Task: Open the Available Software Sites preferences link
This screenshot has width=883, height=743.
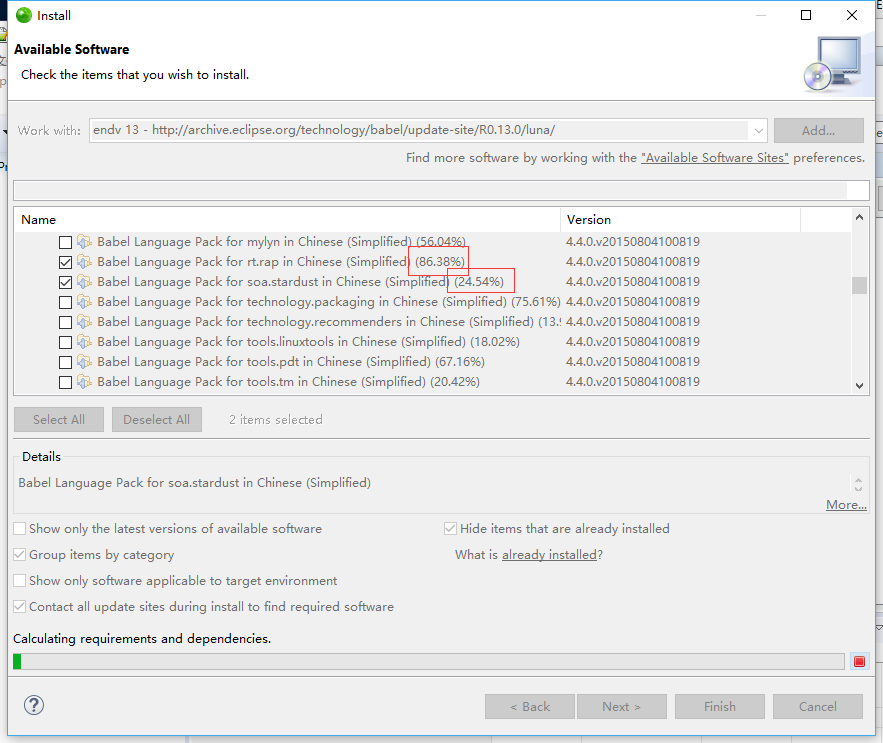Action: (715, 158)
